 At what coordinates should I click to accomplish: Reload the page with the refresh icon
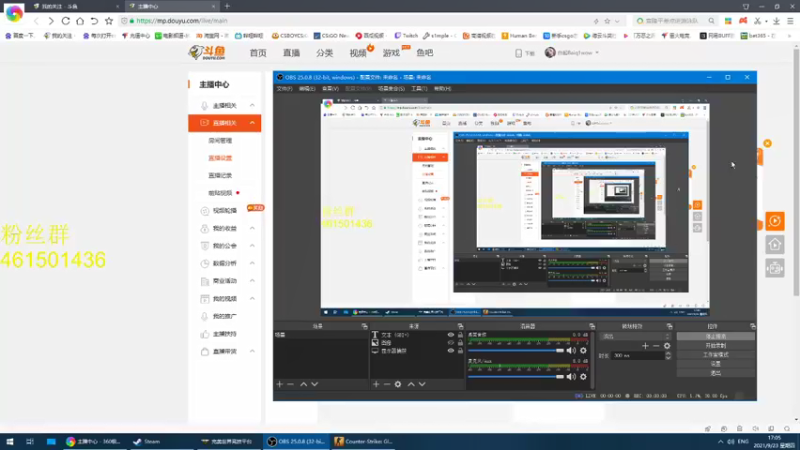(65, 21)
